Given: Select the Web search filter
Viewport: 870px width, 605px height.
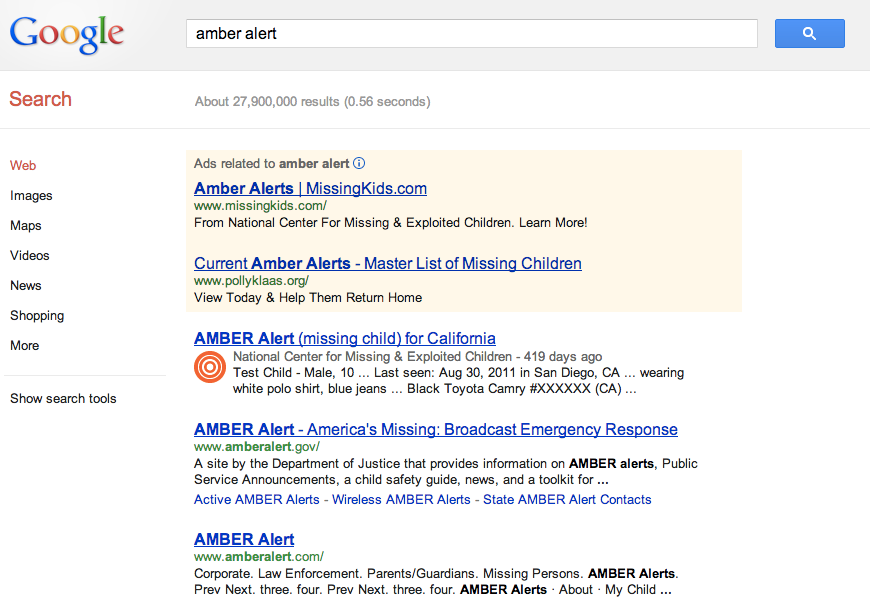Looking at the screenshot, I should tap(23, 165).
